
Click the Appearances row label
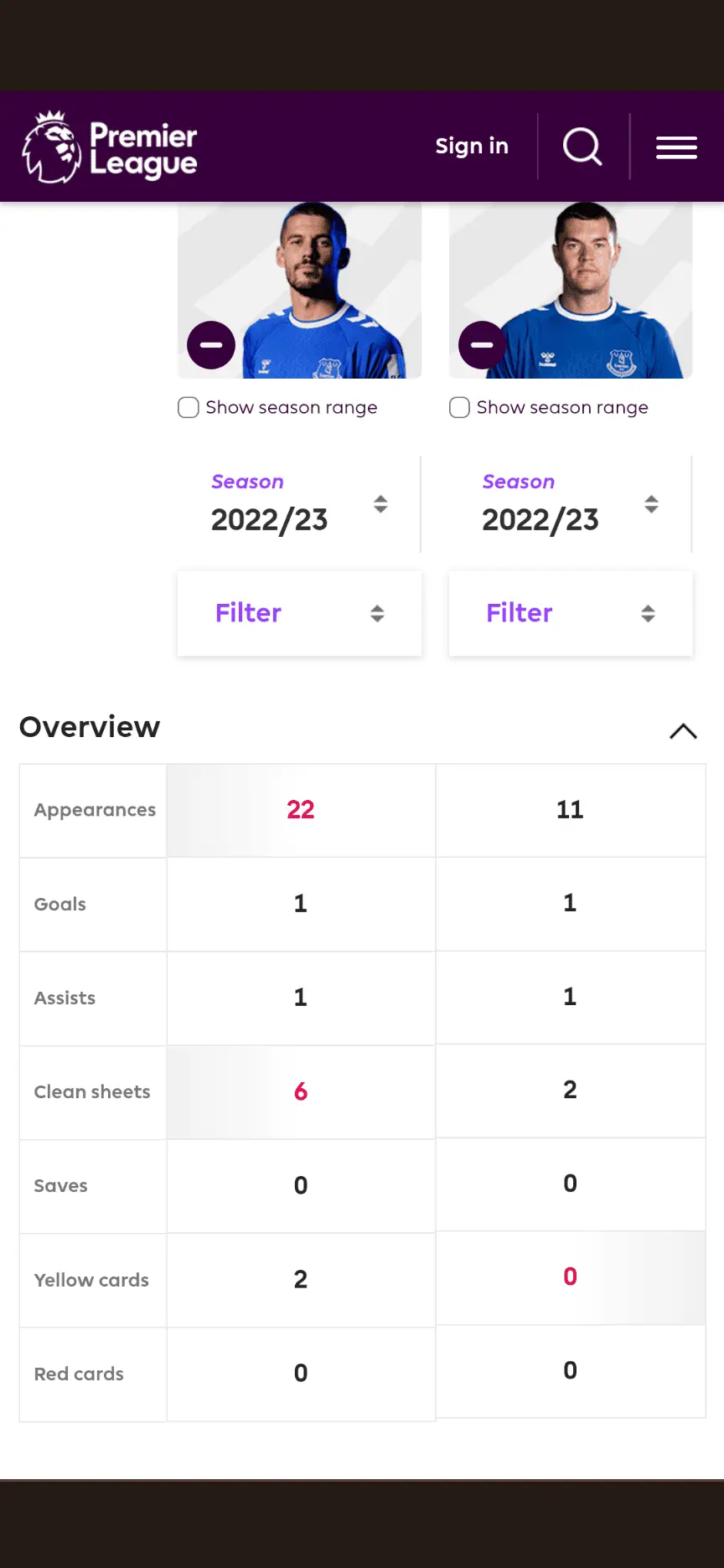(x=95, y=810)
